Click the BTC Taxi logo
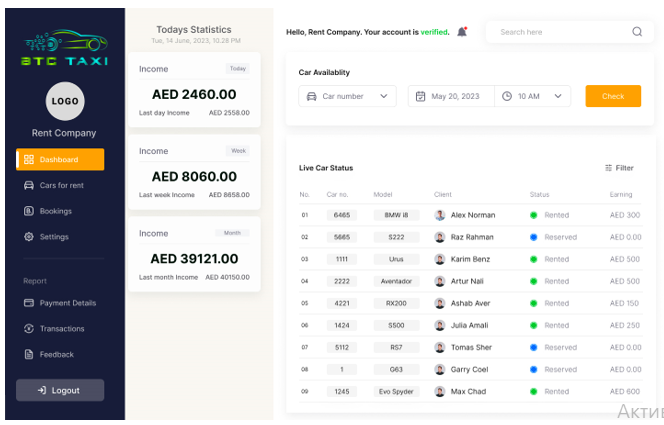This screenshot has width=664, height=425. coord(65,47)
